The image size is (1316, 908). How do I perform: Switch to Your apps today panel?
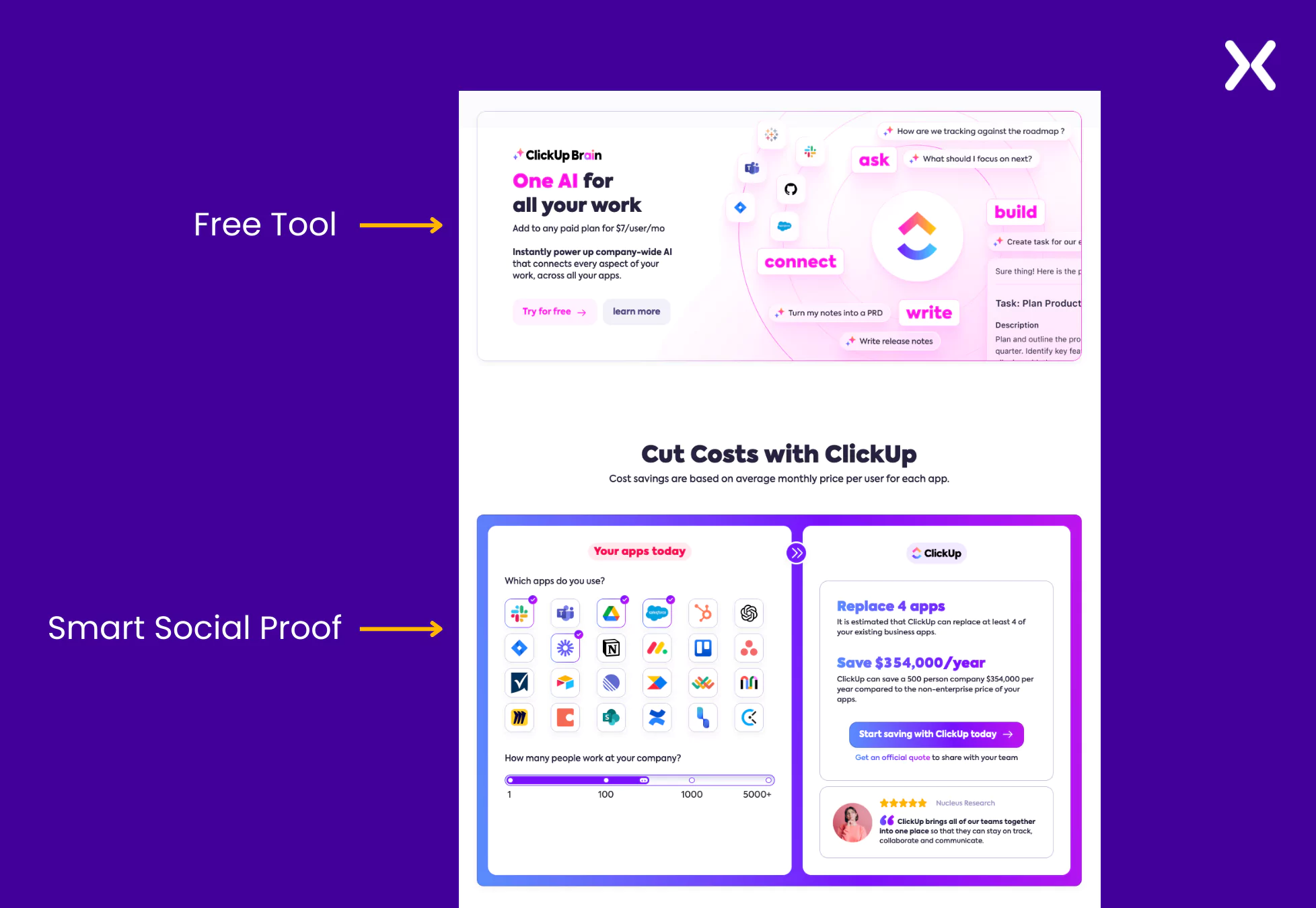pos(639,552)
